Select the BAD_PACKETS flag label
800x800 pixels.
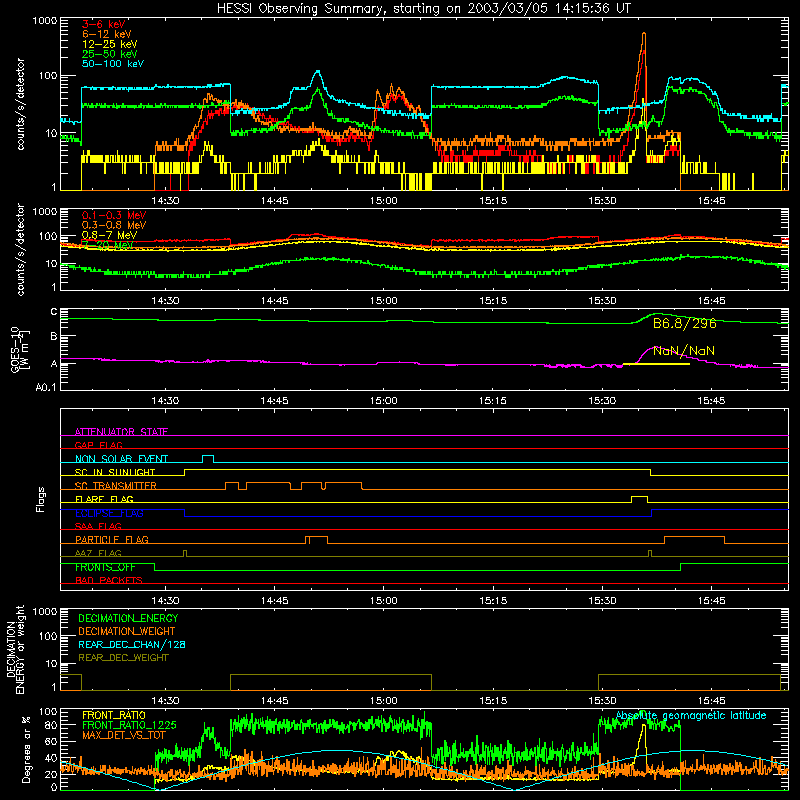pyautogui.click(x=109, y=580)
